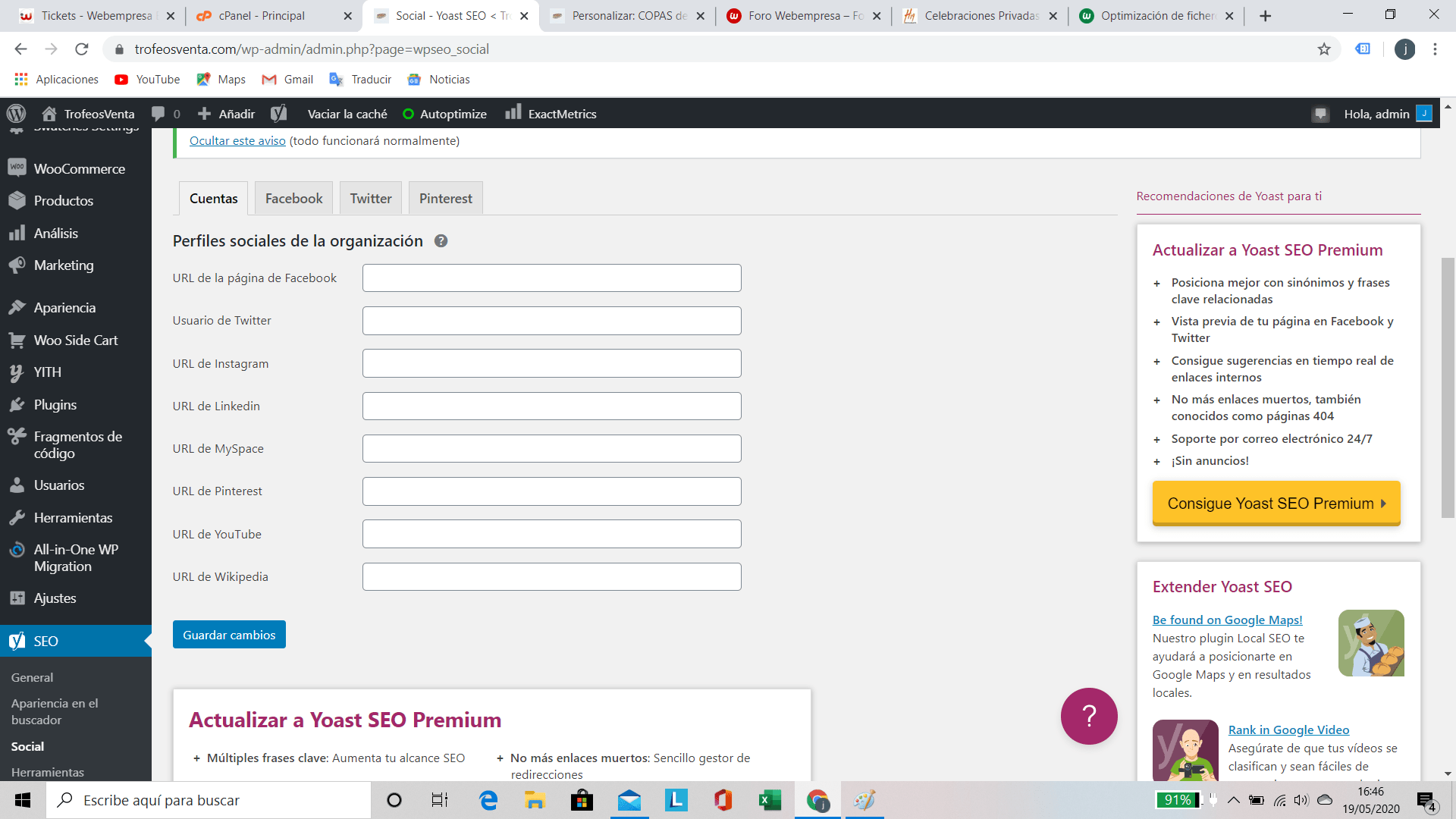The width and height of the screenshot is (1456, 819).
Task: Open the Traducir bookmark
Action: coord(360,80)
